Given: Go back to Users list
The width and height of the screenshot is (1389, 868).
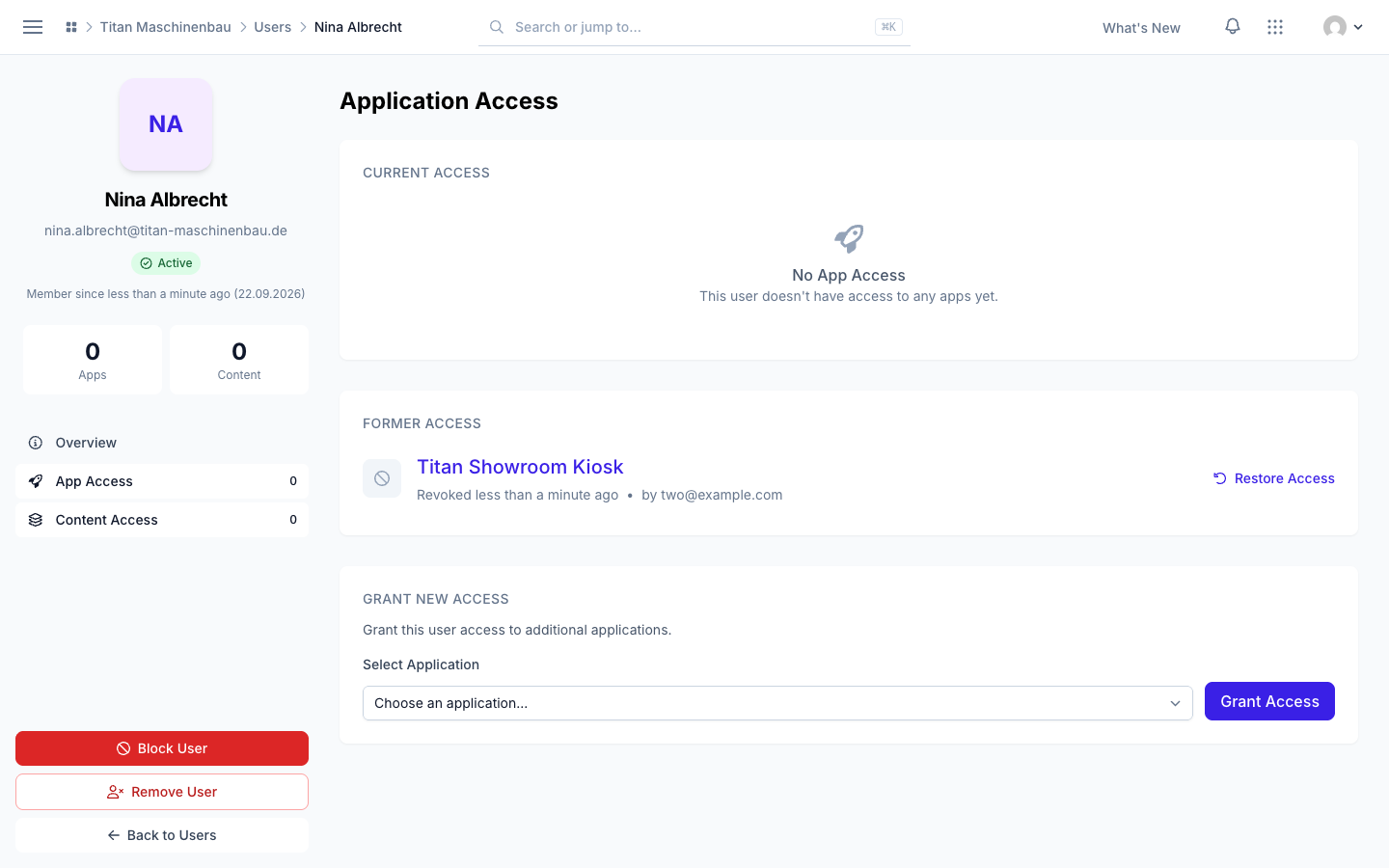Looking at the screenshot, I should coord(162,835).
